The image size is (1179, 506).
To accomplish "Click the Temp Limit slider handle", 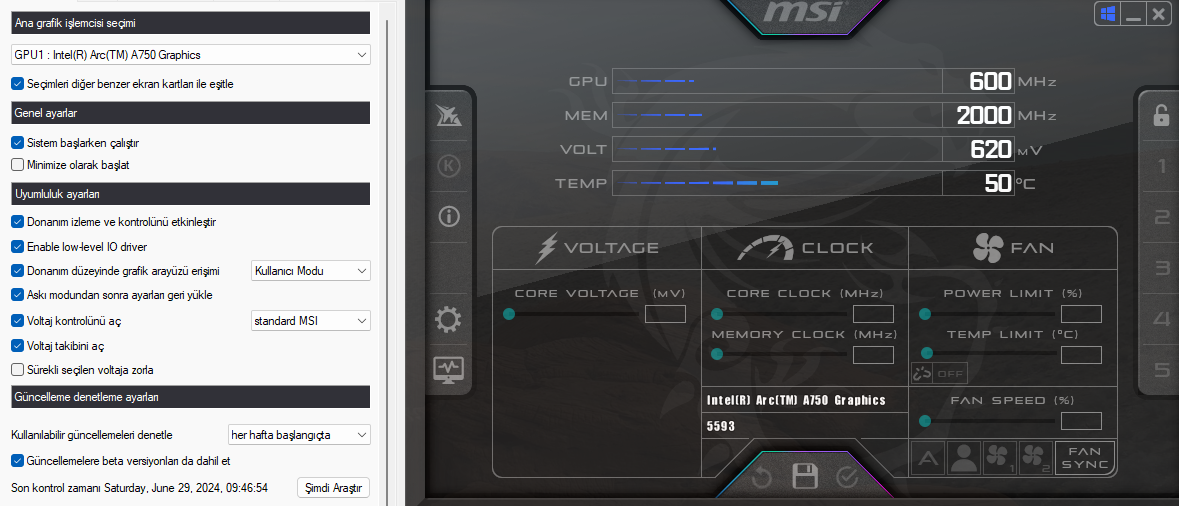I will click(927, 353).
